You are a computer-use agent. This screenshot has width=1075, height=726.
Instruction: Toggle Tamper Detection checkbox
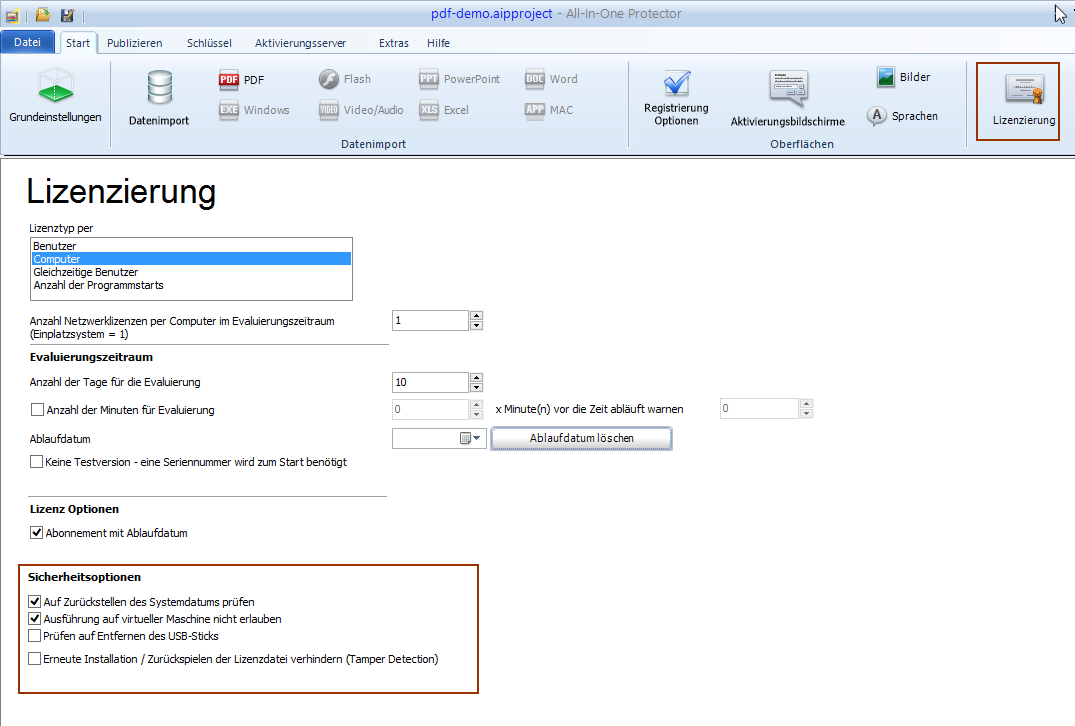pyautogui.click(x=36, y=659)
